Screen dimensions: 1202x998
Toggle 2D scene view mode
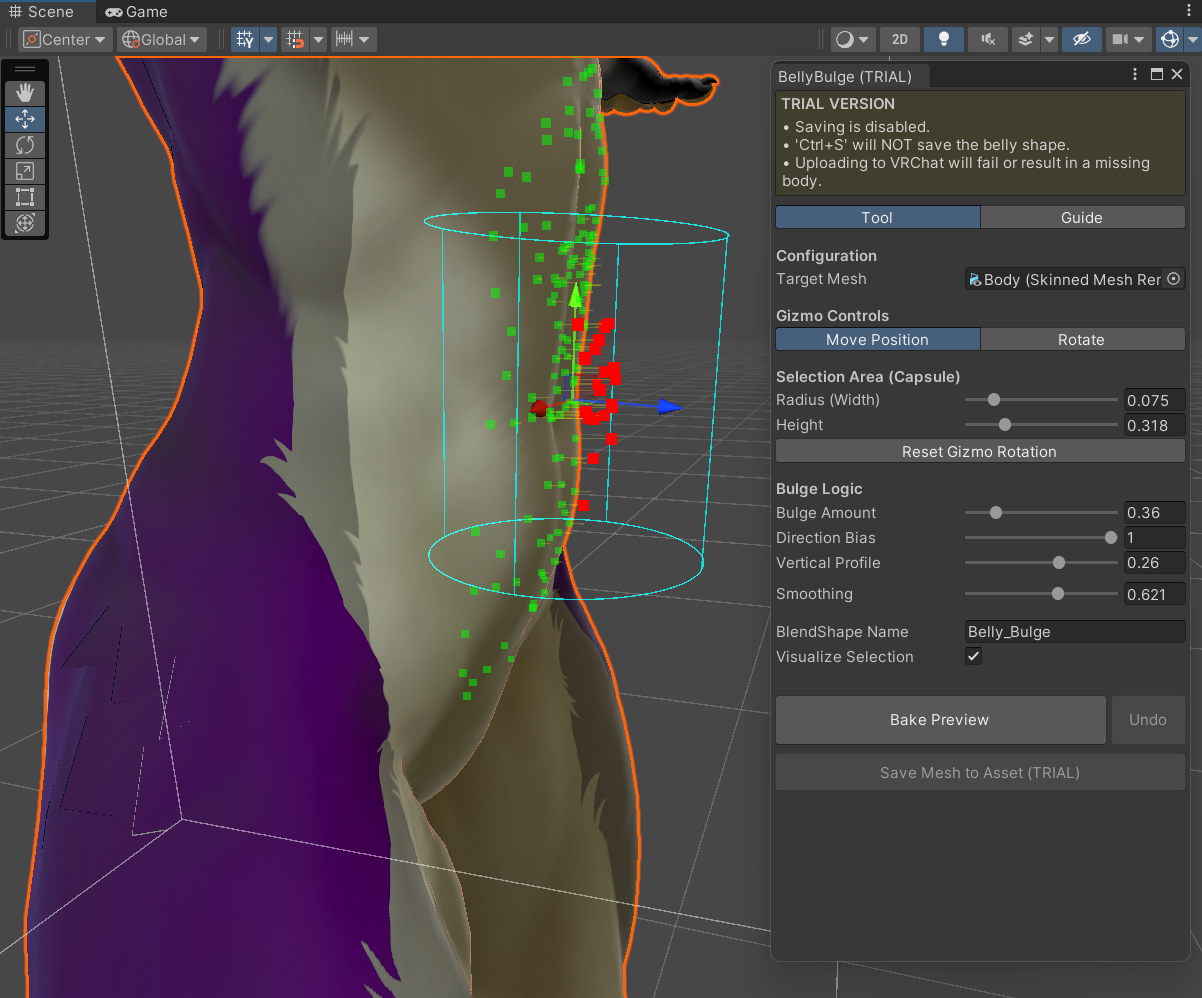899,39
